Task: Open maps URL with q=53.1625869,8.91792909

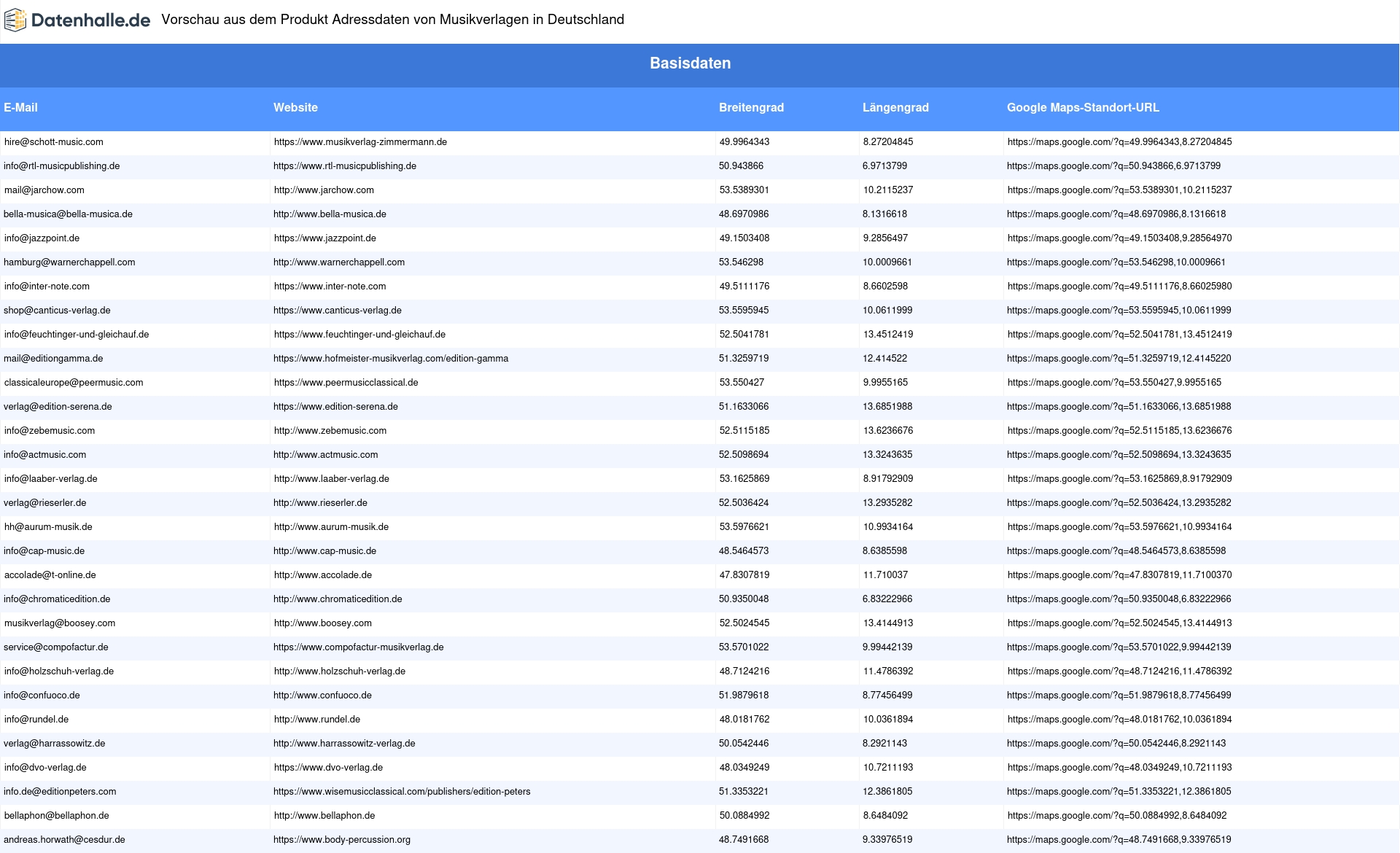Action: (x=1120, y=479)
